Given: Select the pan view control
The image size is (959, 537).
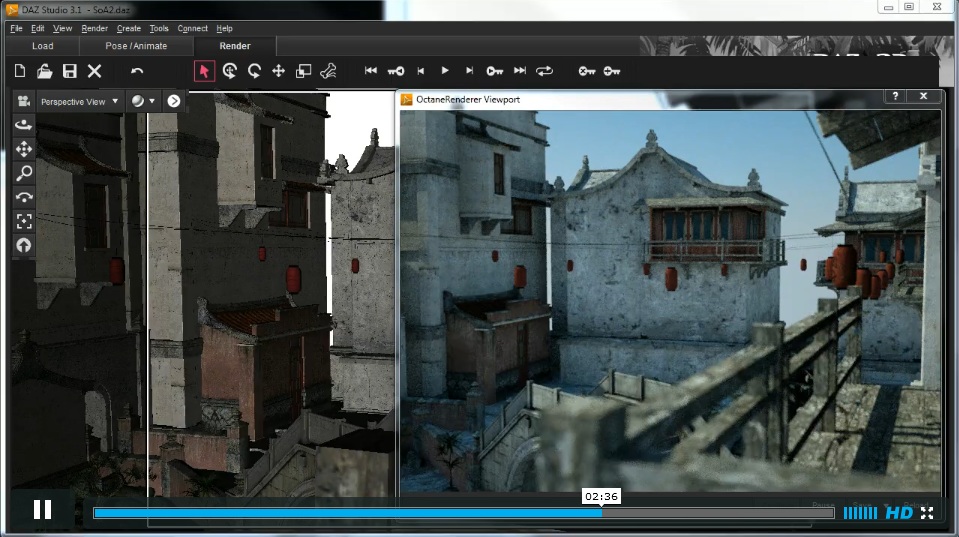Looking at the screenshot, I should (x=24, y=149).
